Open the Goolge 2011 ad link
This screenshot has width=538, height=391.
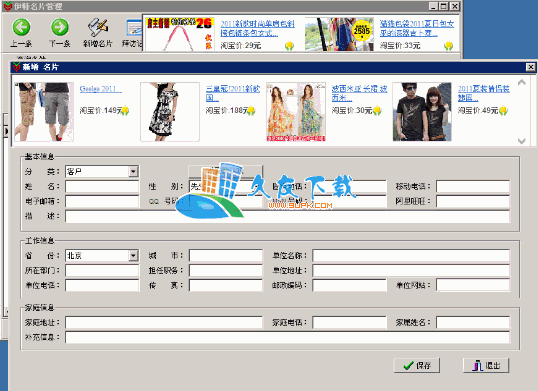click(x=100, y=89)
